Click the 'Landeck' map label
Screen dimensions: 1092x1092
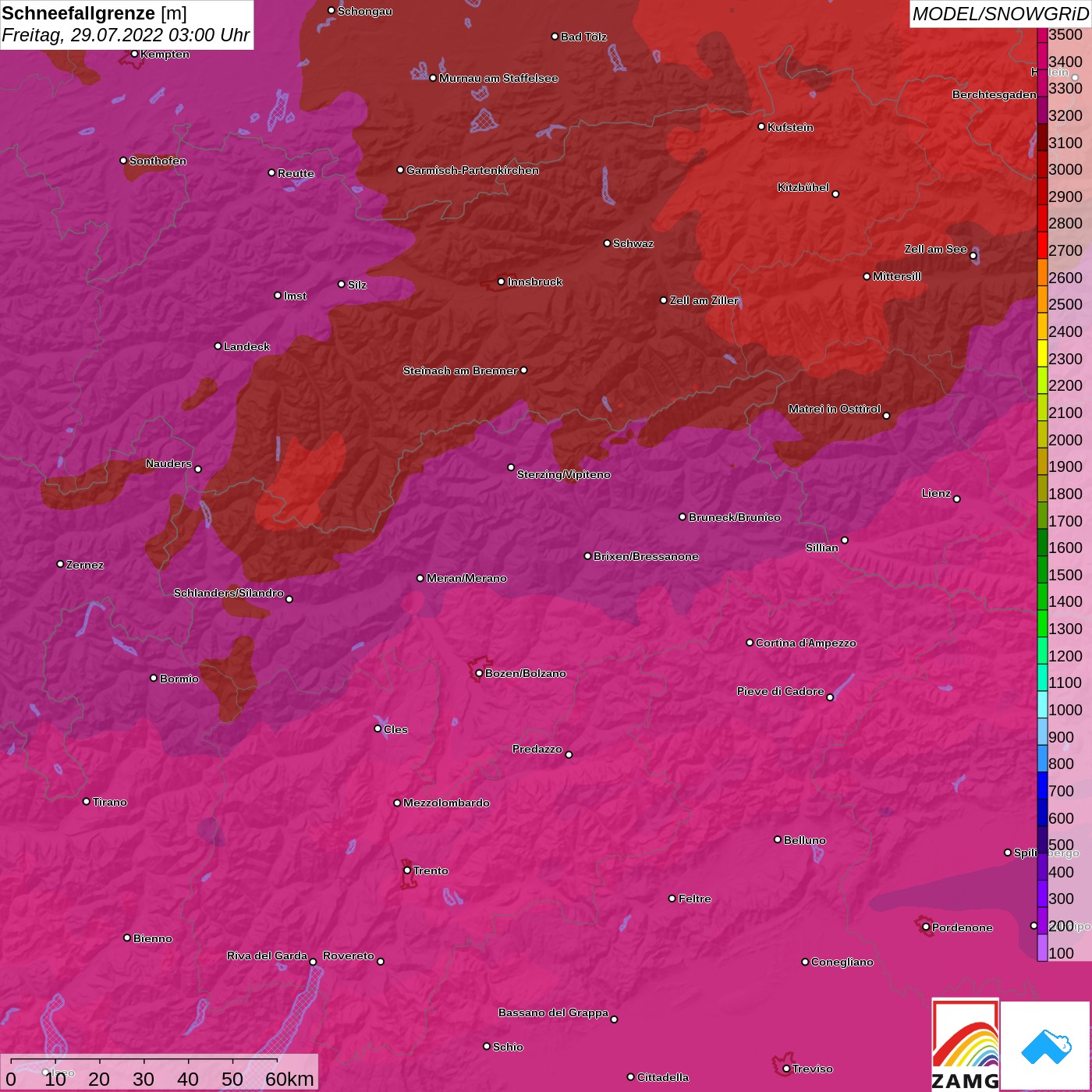pos(246,346)
